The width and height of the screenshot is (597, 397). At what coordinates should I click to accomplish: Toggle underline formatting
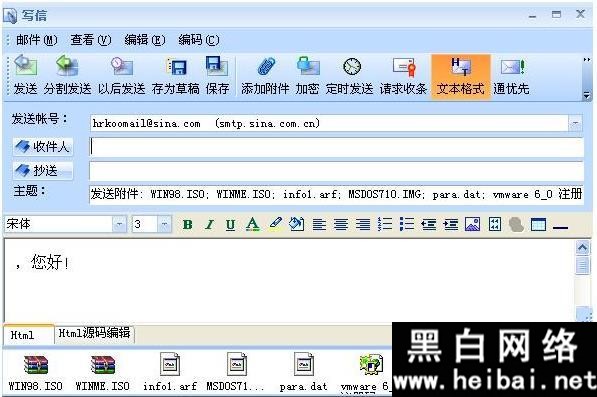click(x=230, y=225)
